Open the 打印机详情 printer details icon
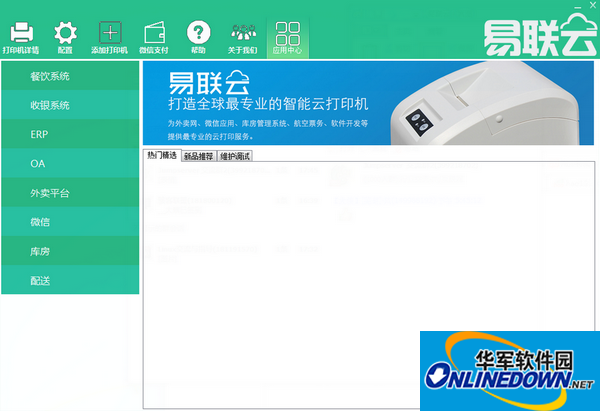This screenshot has width=600, height=411. 21,38
